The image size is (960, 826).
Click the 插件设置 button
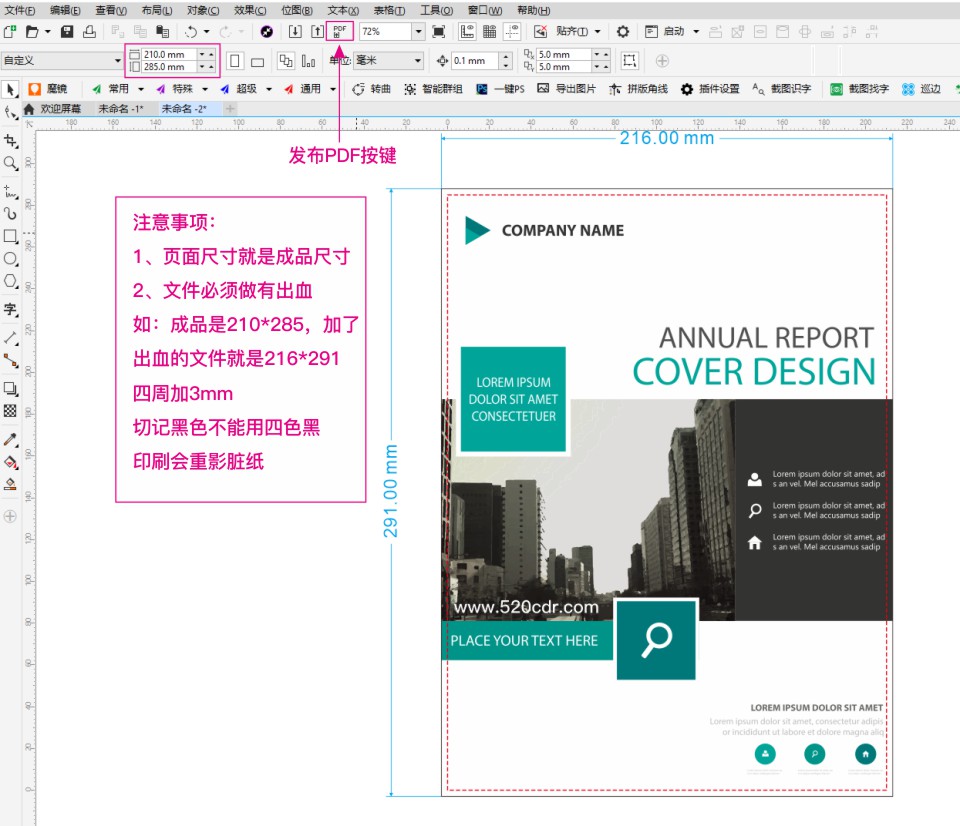pos(710,89)
